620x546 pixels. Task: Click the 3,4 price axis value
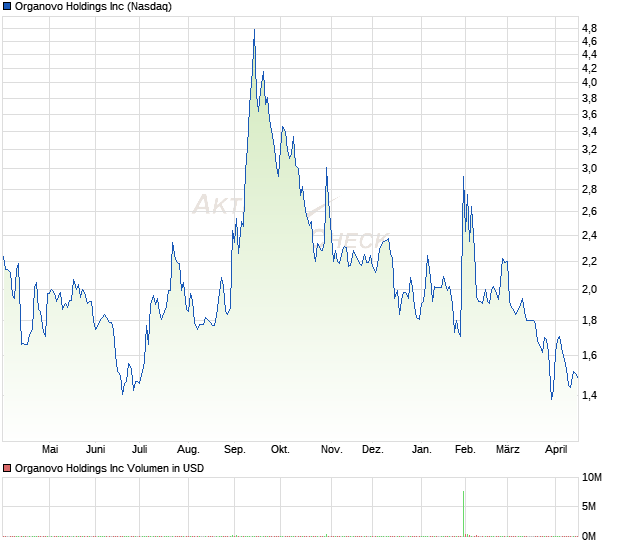pos(589,131)
